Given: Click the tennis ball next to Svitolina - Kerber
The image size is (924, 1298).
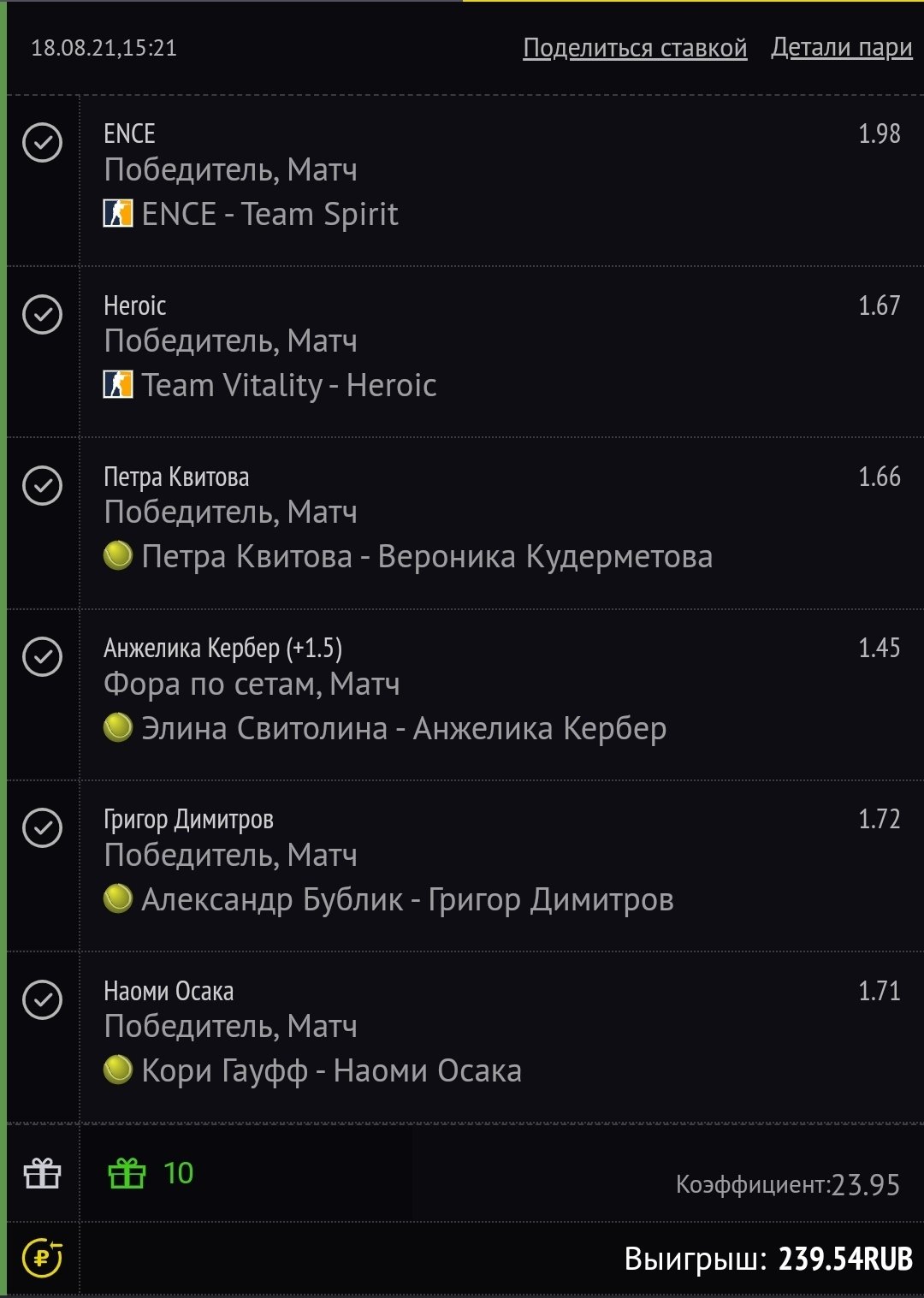Looking at the screenshot, I should 118,727.
